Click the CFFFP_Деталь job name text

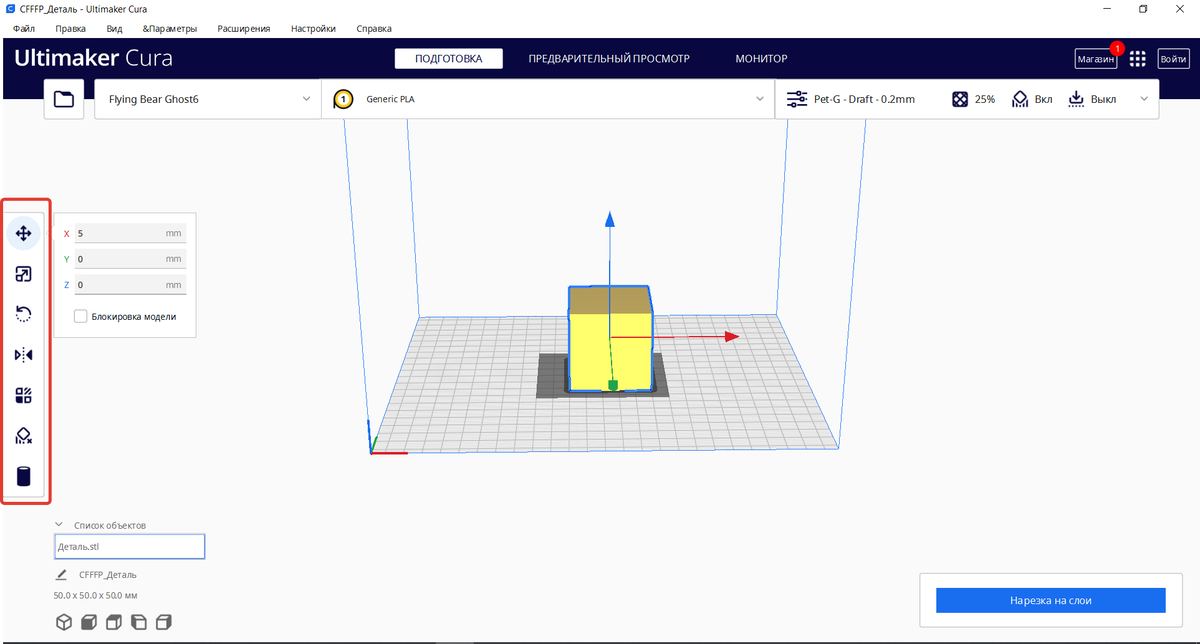click(x=108, y=575)
